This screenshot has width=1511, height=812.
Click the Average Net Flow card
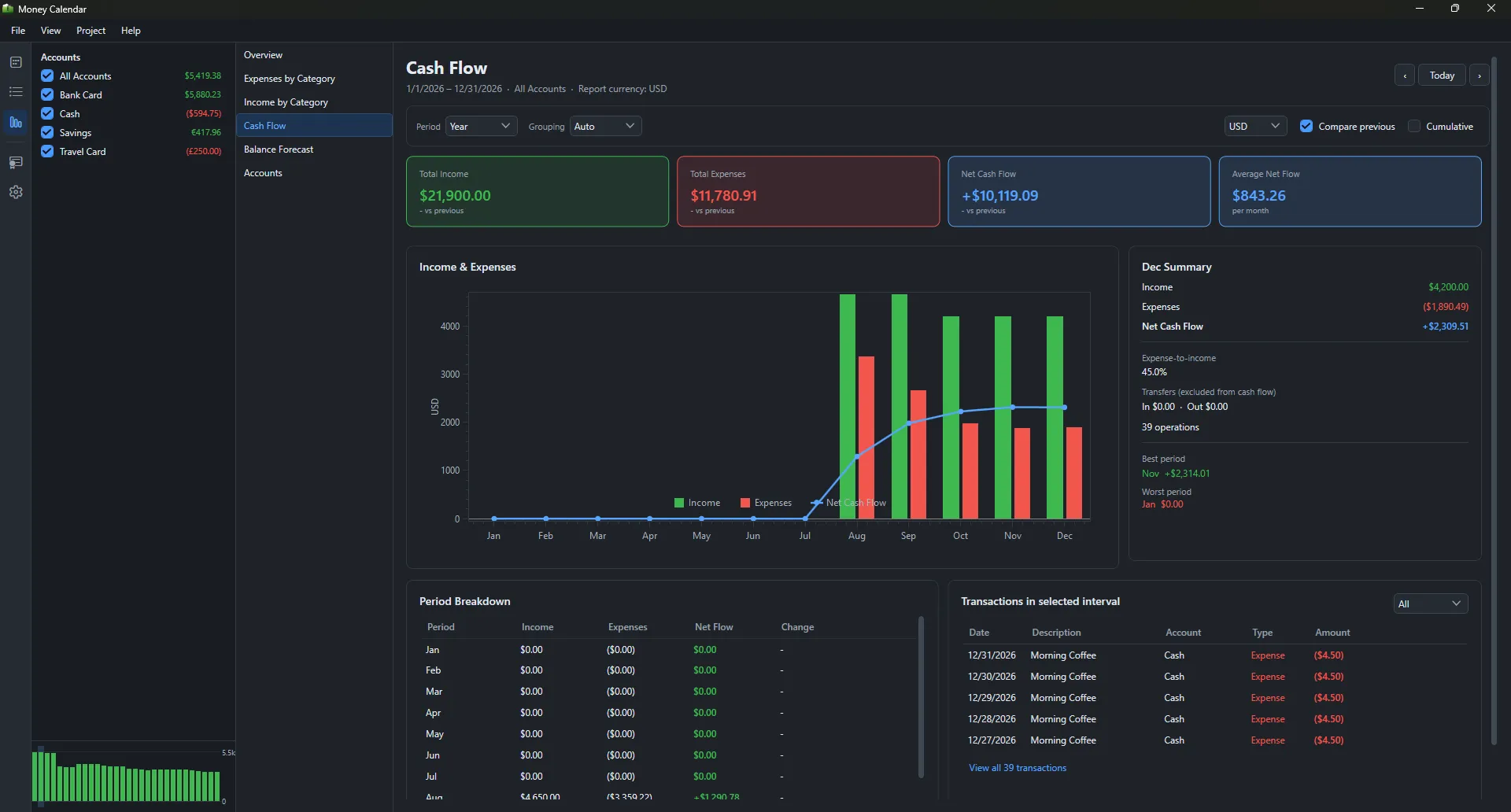pos(1350,191)
